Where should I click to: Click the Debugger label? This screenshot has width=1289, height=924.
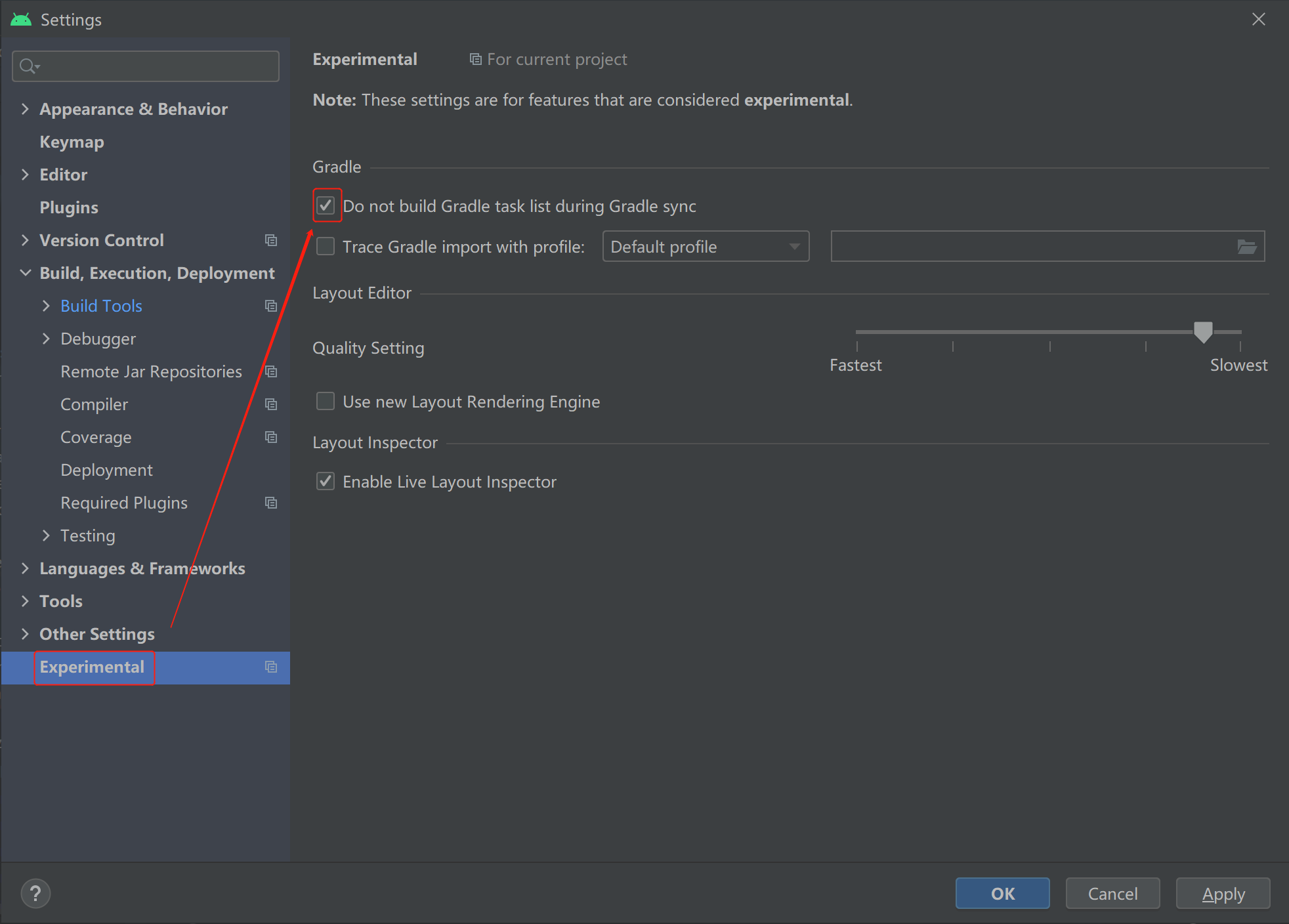(x=98, y=339)
